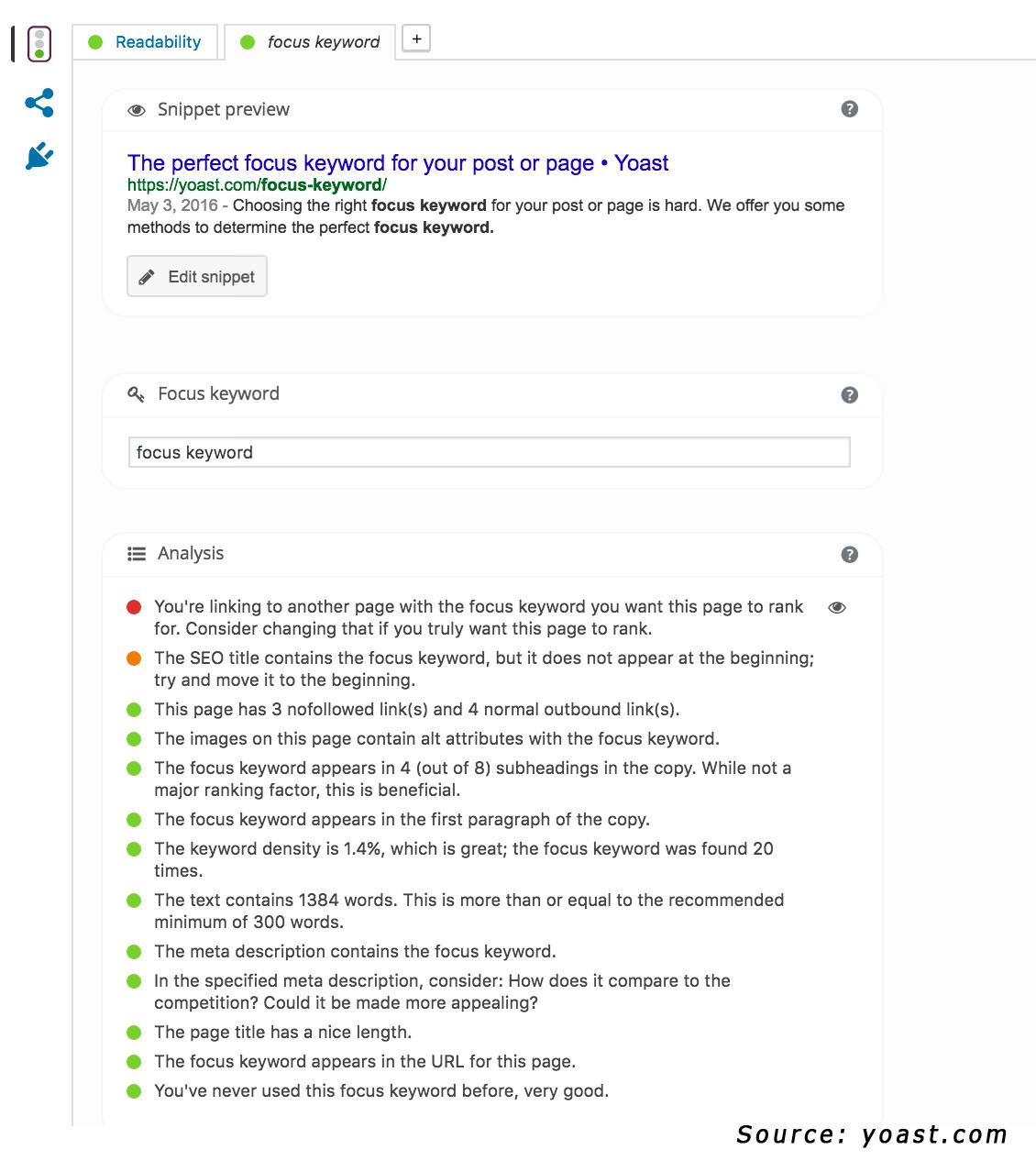
Task: Select the focus keyword tab
Action: 310,42
